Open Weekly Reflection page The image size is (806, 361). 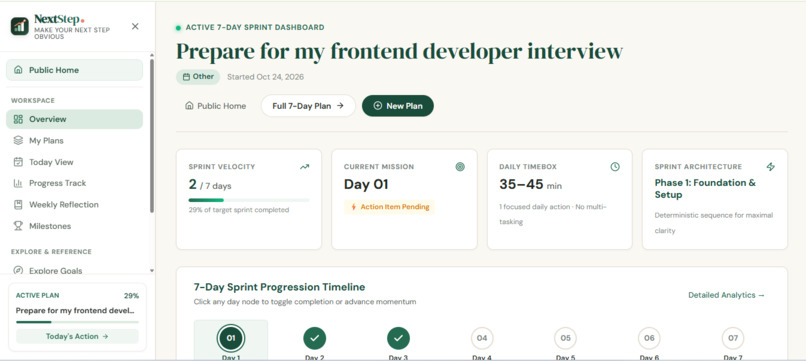coord(75,205)
